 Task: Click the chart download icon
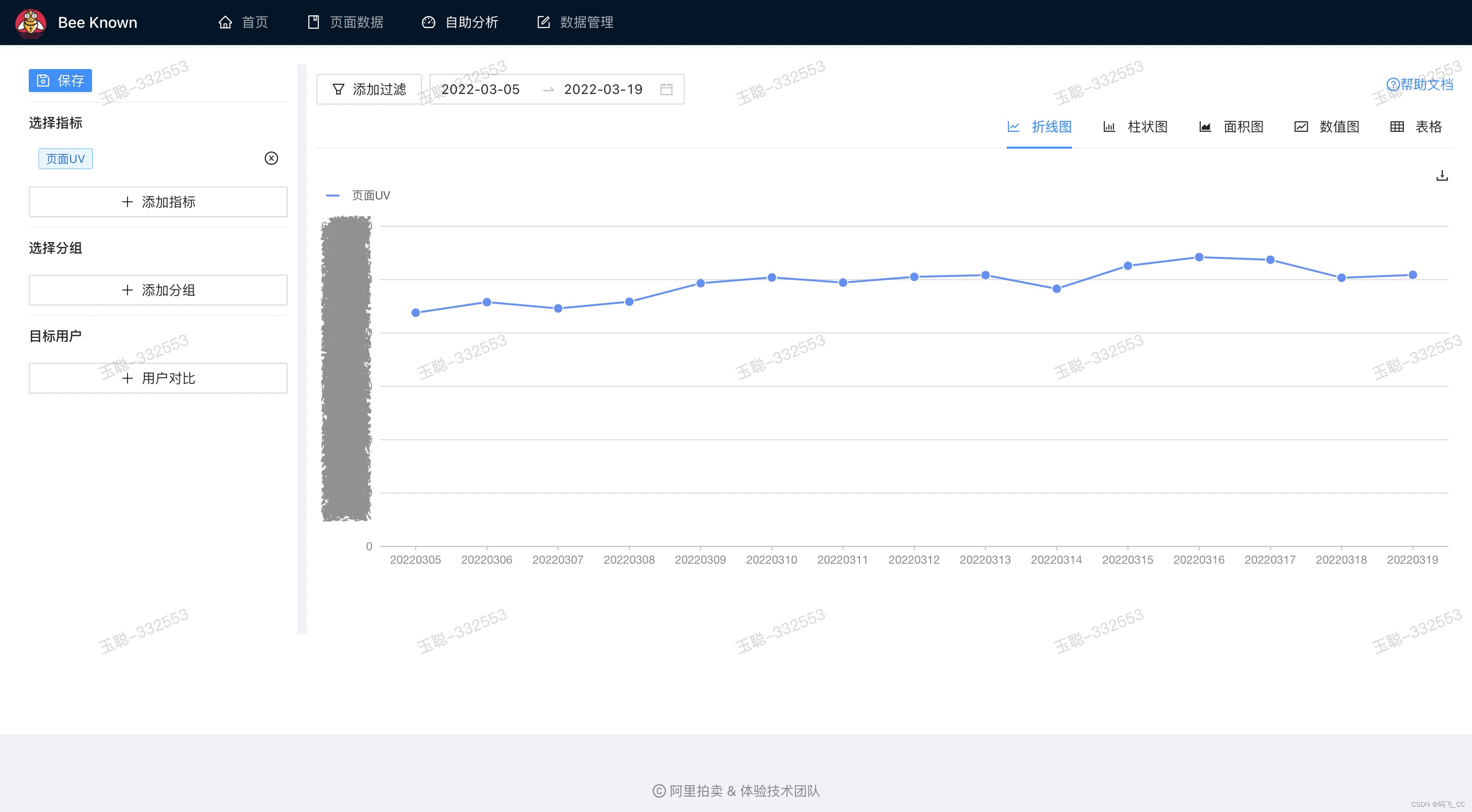coord(1442,175)
